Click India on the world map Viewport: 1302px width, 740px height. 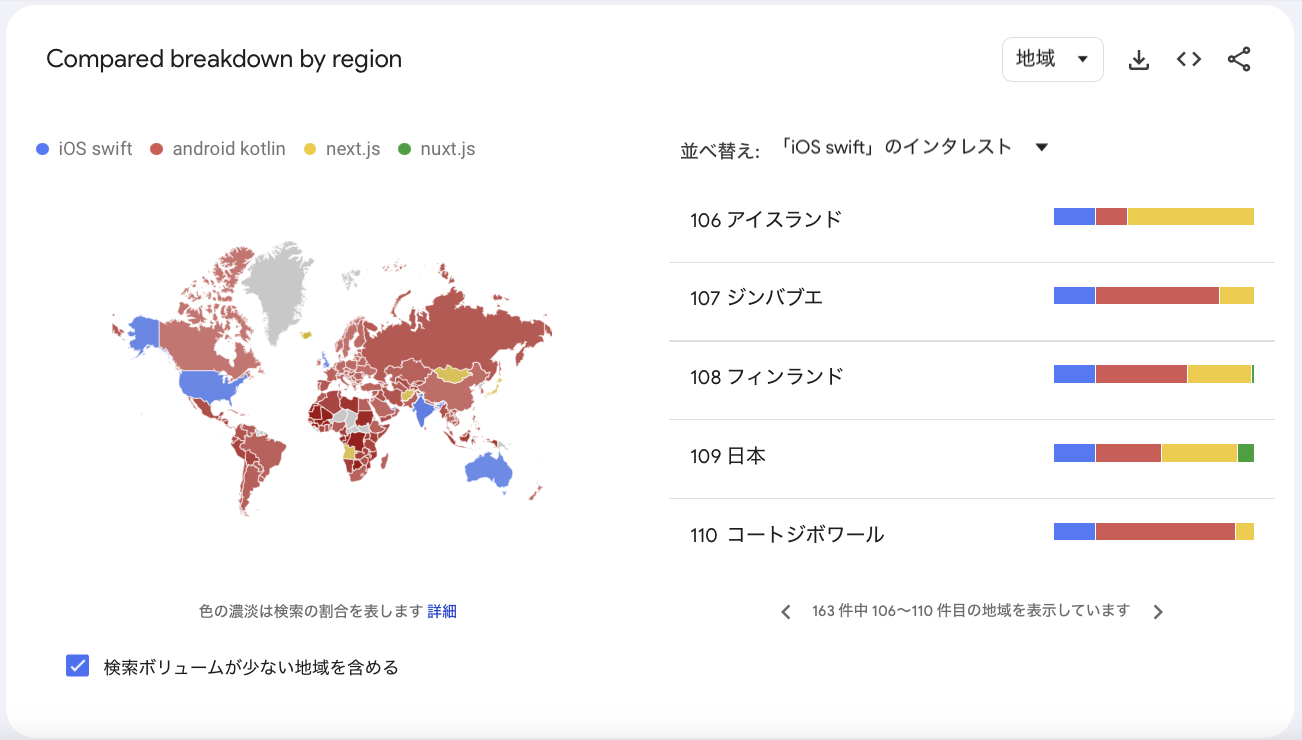click(x=423, y=411)
